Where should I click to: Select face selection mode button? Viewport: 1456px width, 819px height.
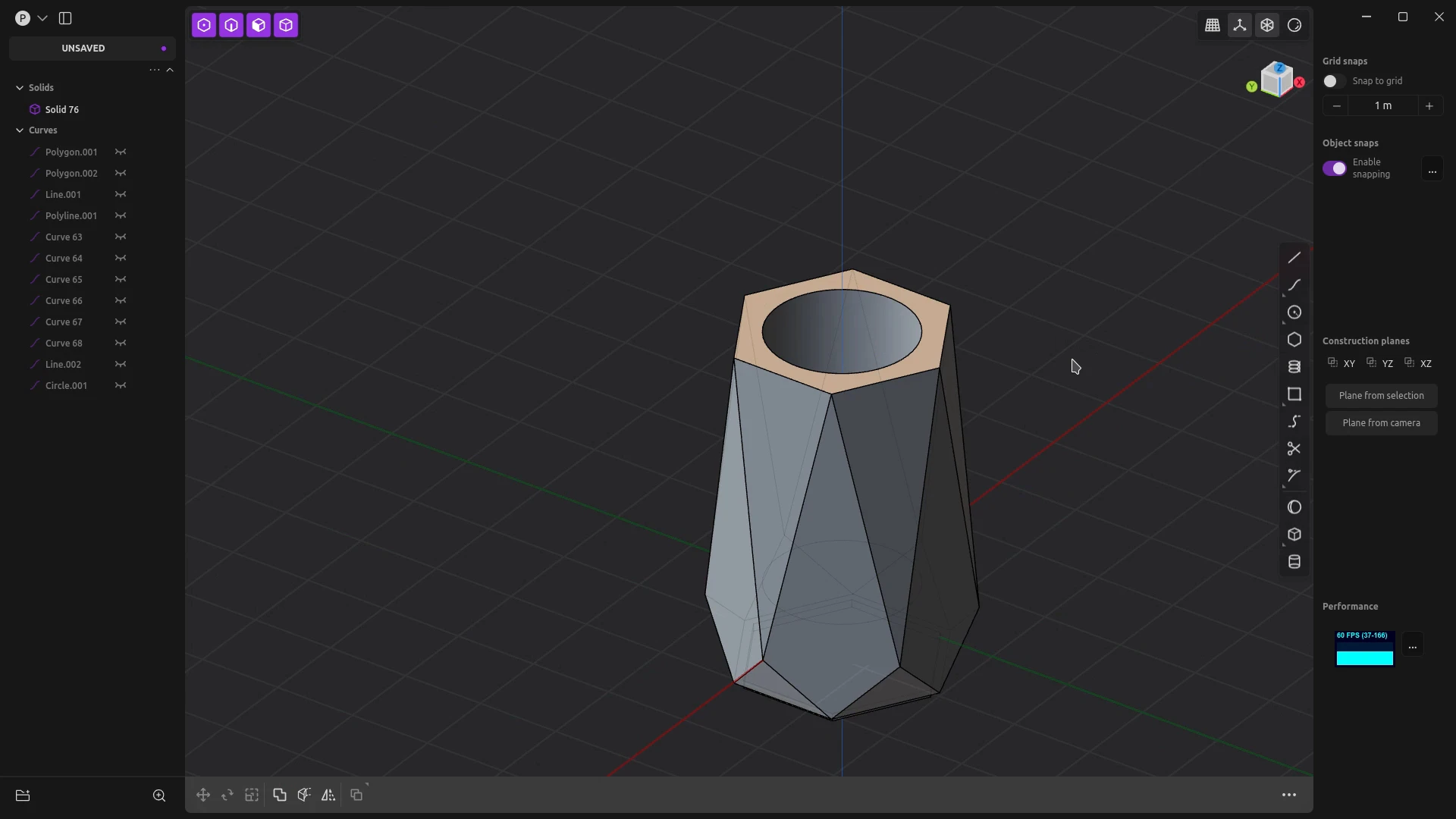coord(259,25)
